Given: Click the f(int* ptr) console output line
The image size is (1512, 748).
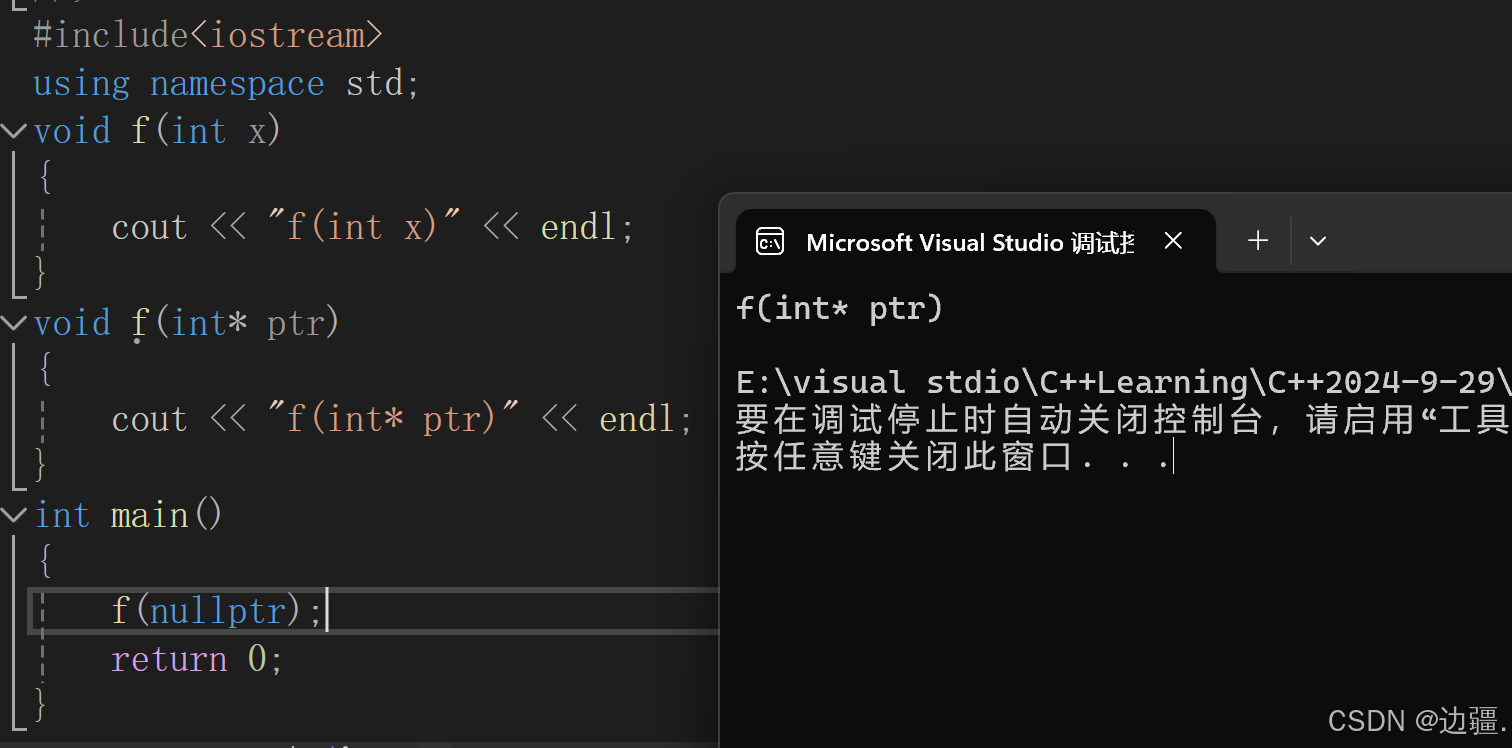Looking at the screenshot, I should coord(840,308).
